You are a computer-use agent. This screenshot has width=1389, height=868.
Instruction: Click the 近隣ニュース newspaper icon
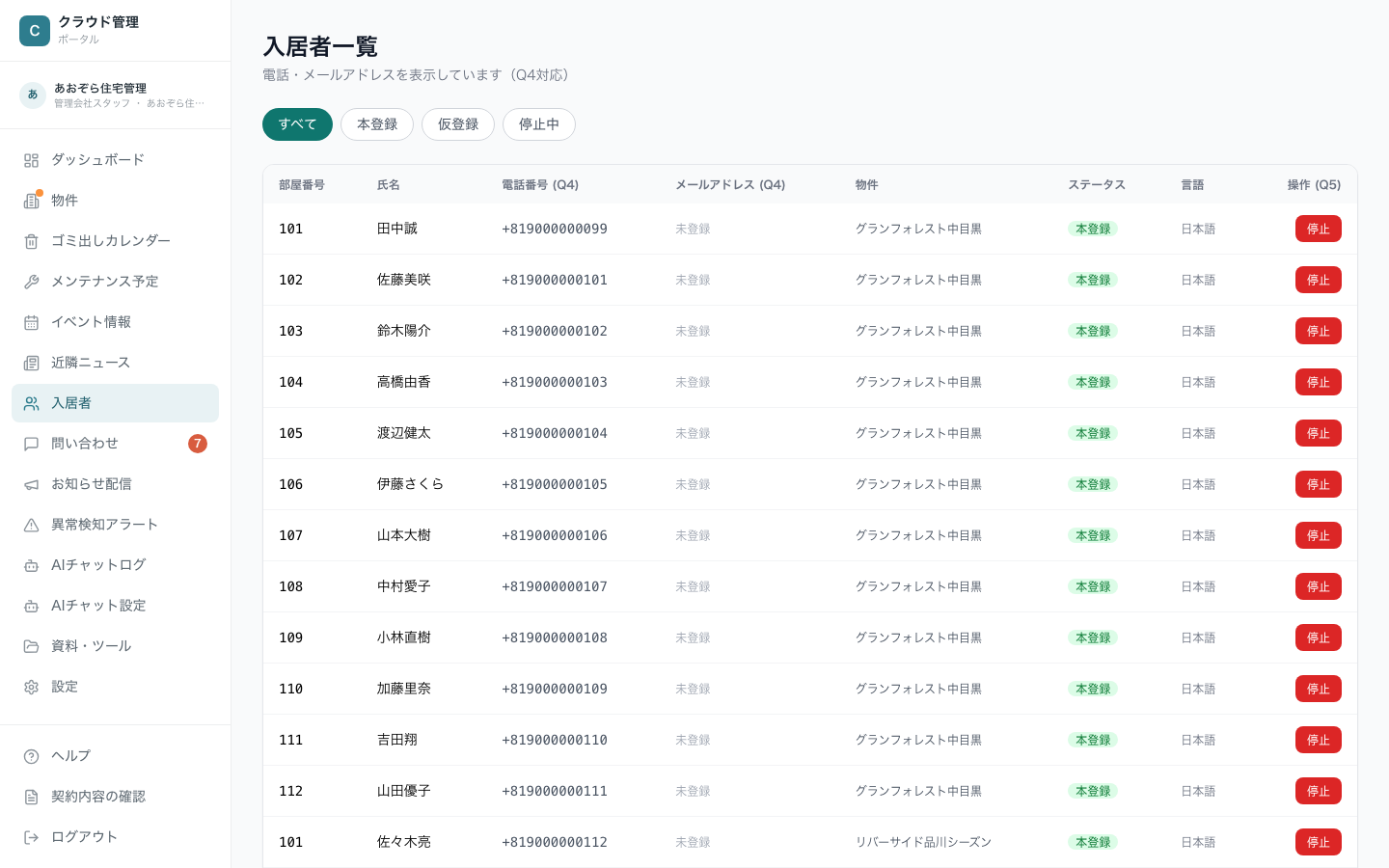32,363
